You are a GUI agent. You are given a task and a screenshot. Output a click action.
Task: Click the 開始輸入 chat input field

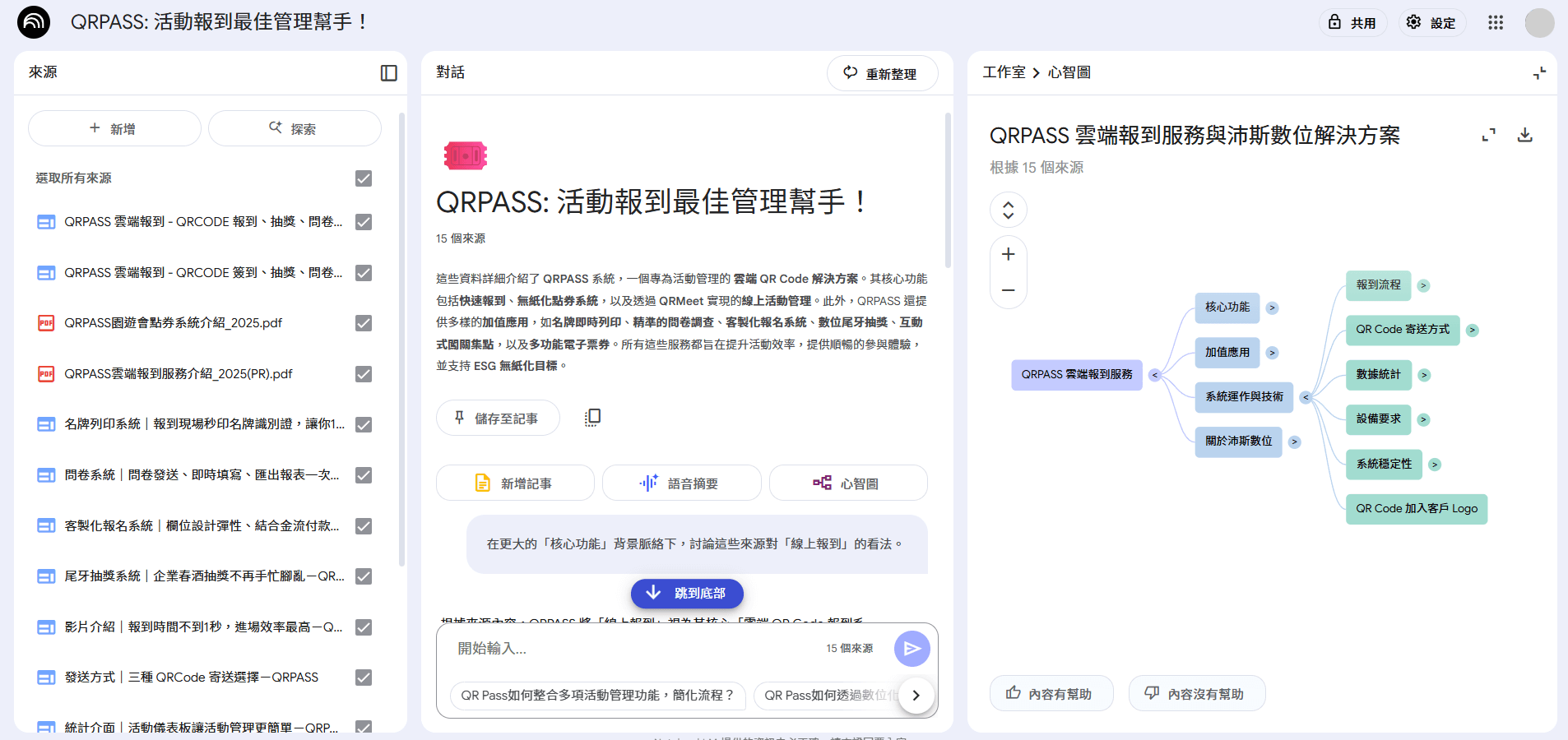pos(633,649)
